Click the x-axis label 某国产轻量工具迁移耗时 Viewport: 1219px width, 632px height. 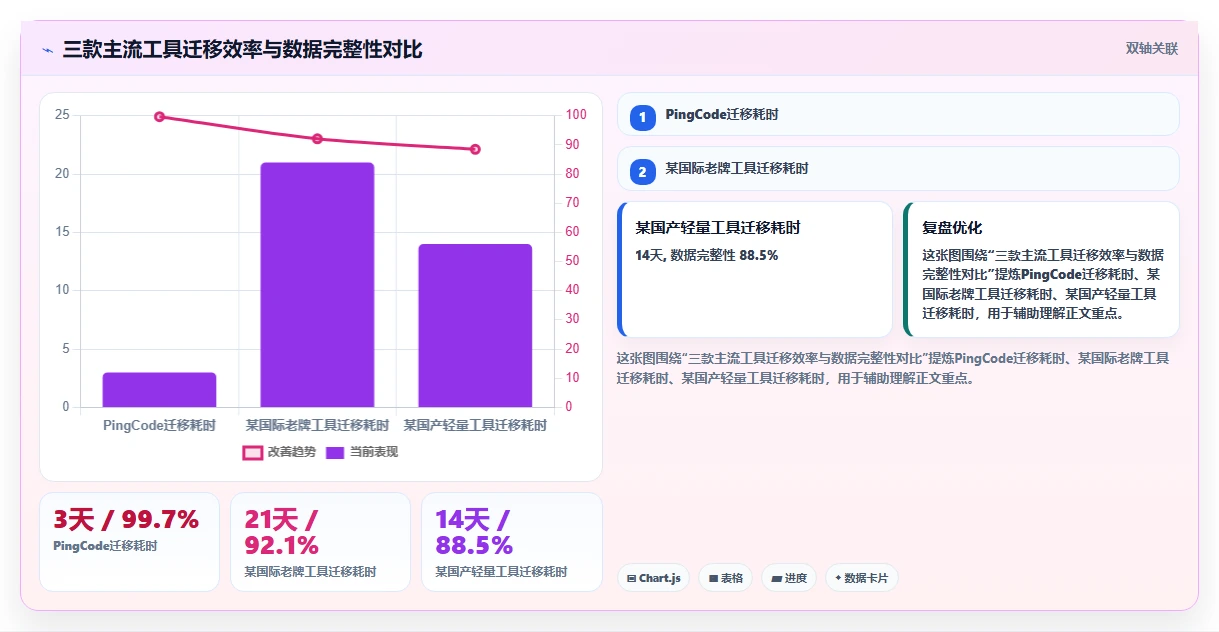tap(475, 425)
